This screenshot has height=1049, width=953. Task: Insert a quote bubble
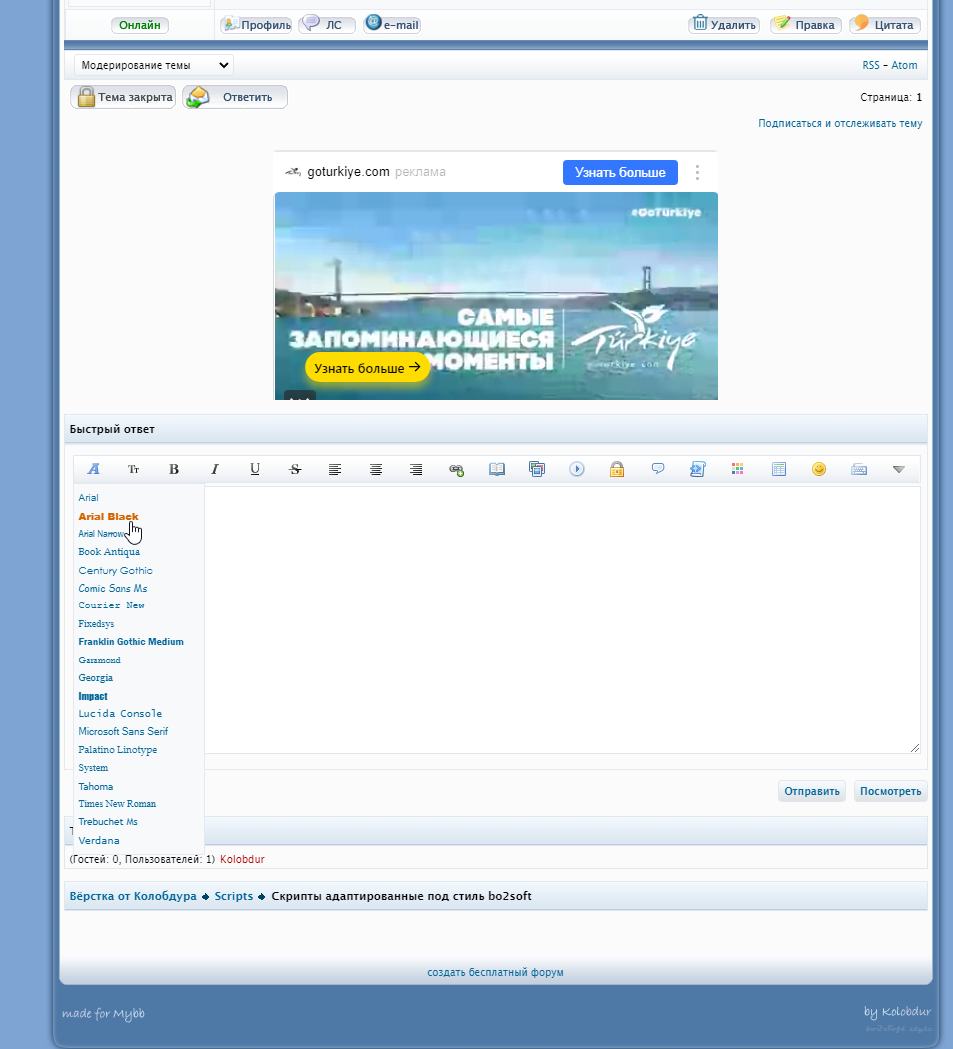pos(658,468)
